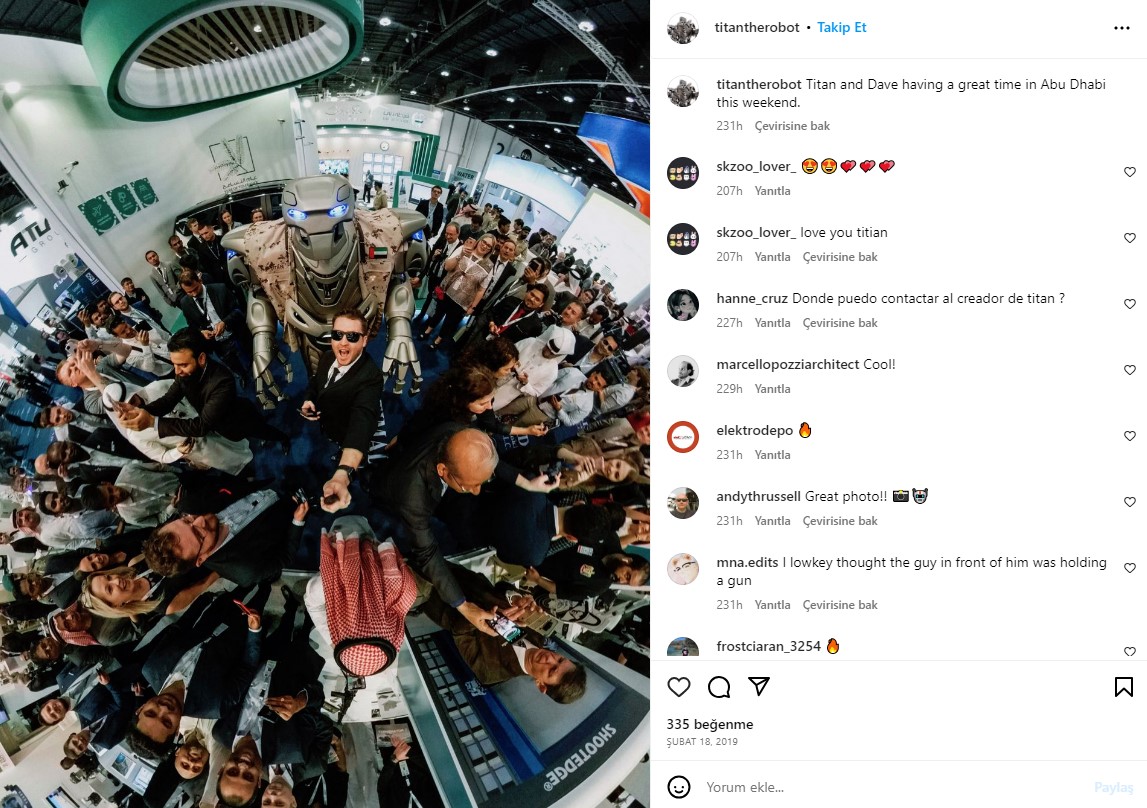The height and width of the screenshot is (808, 1147).
Task: Open the three-dot more options menu
Action: click(x=1121, y=28)
